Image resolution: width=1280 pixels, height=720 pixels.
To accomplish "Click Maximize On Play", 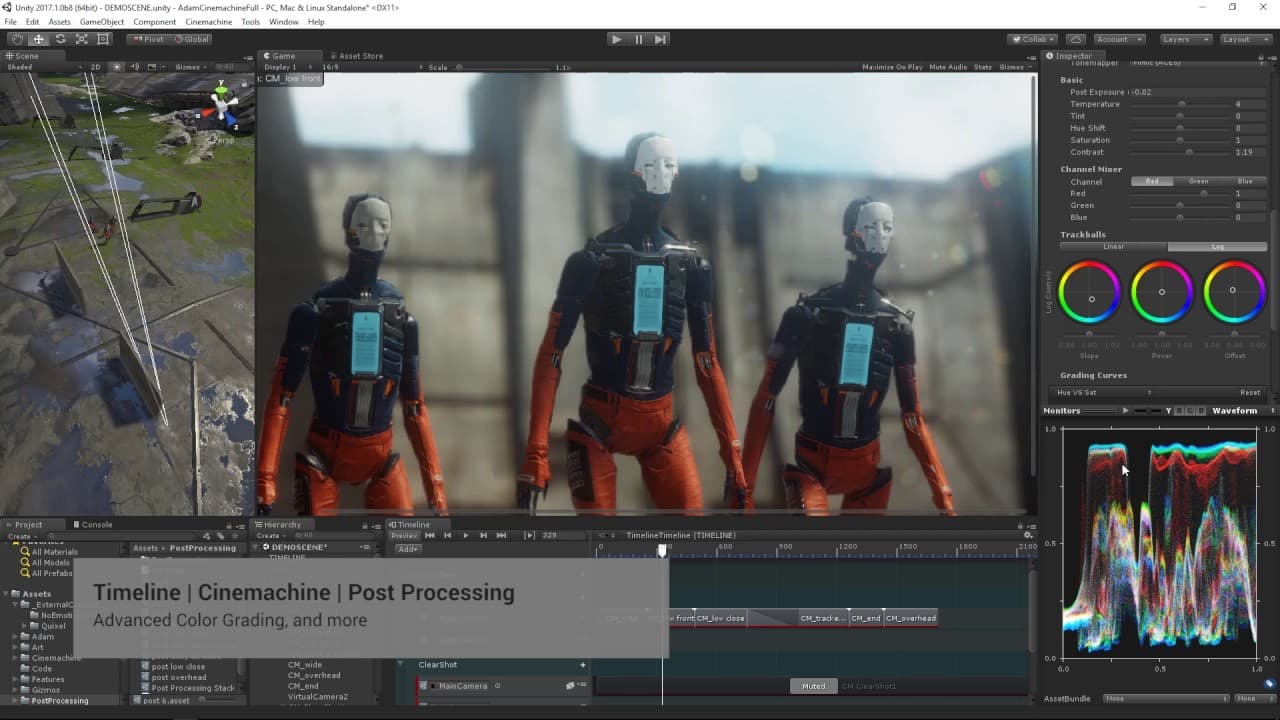I will pos(892,67).
